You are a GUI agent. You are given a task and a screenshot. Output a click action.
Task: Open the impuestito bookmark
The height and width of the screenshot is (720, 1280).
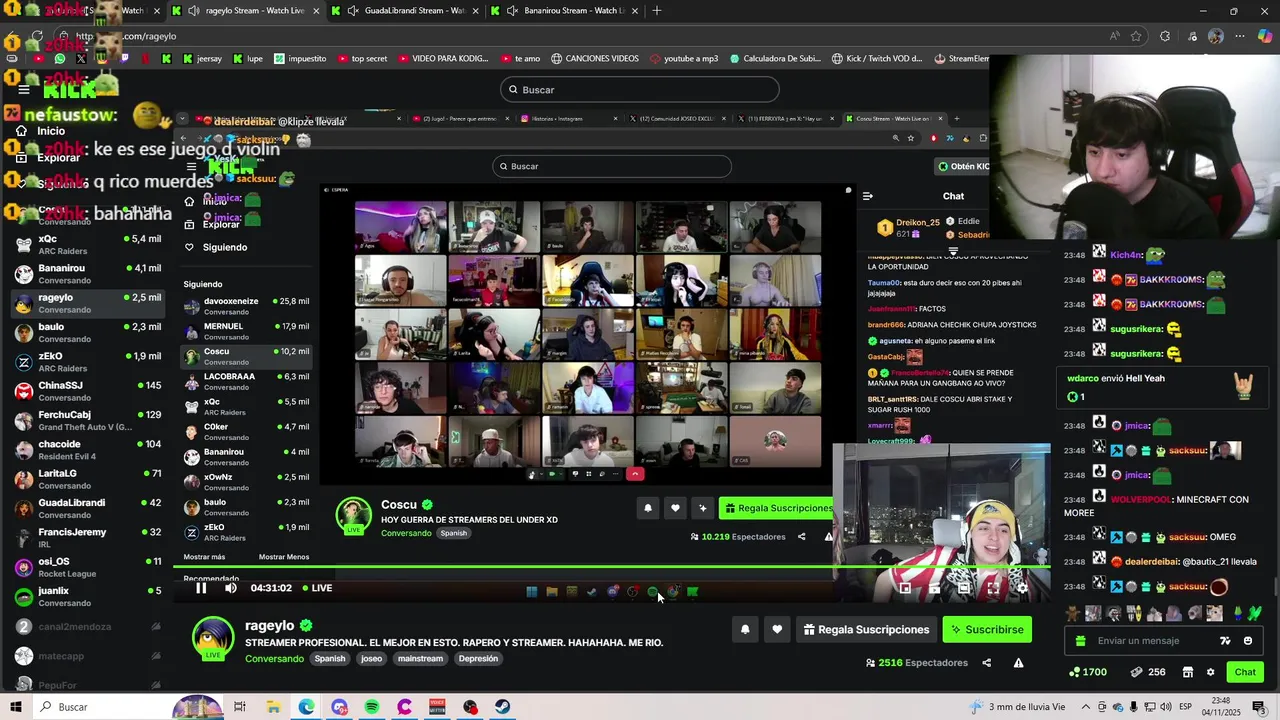click(300, 59)
